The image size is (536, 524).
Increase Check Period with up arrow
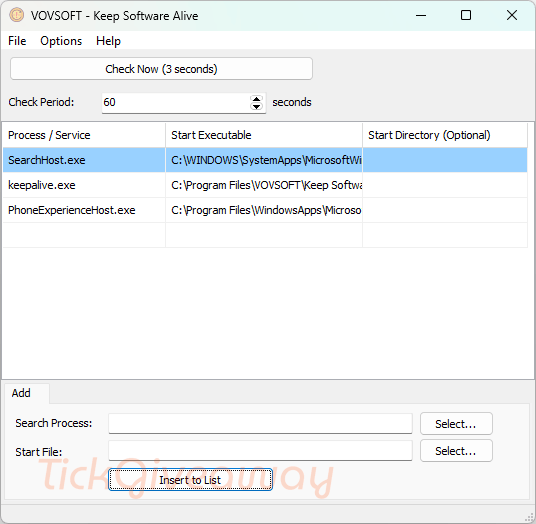tap(256, 99)
